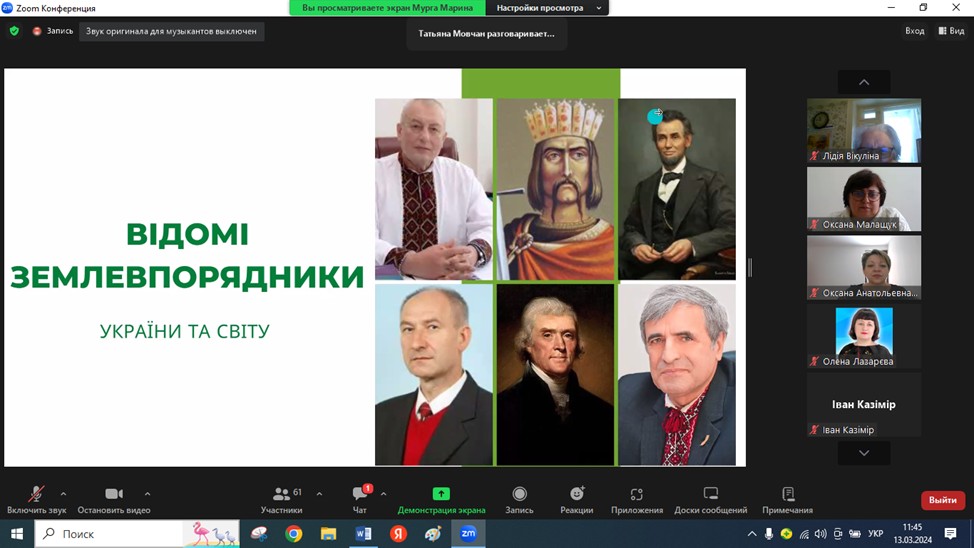Viewport: 974px width, 548px height.
Task: Open the Вид layout menu
Action: click(x=952, y=30)
